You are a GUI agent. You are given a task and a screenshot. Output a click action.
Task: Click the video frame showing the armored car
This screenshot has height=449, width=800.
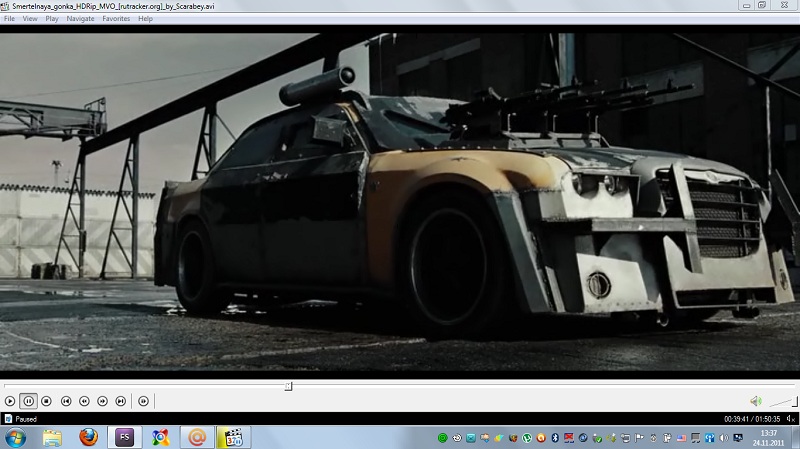(x=400, y=202)
